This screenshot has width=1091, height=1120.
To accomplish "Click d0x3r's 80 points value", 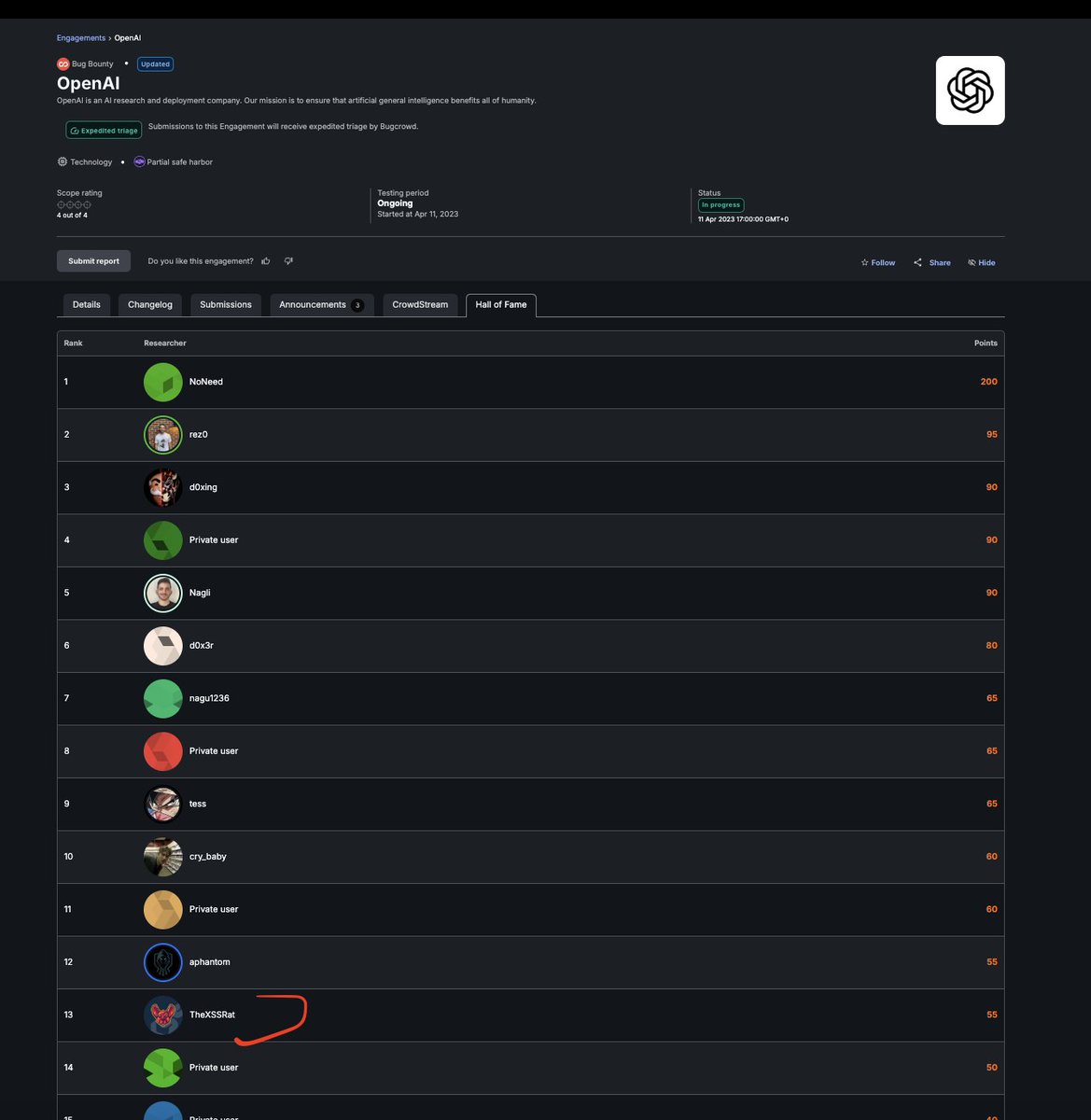I will (x=992, y=646).
